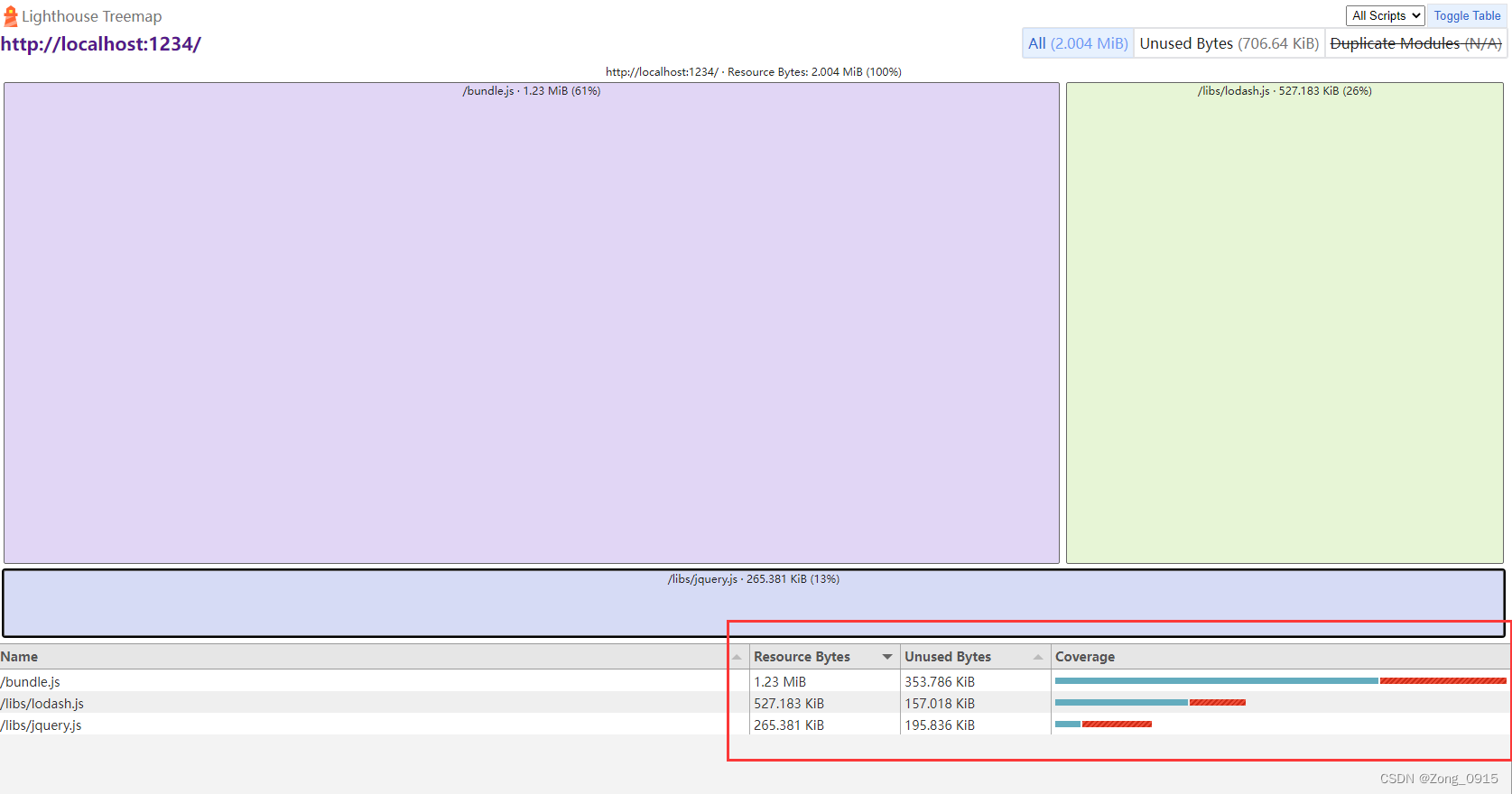Viewport: 1512px width, 794px height.
Task: Click the Unused Bytes sort arrow
Action: (1038, 657)
